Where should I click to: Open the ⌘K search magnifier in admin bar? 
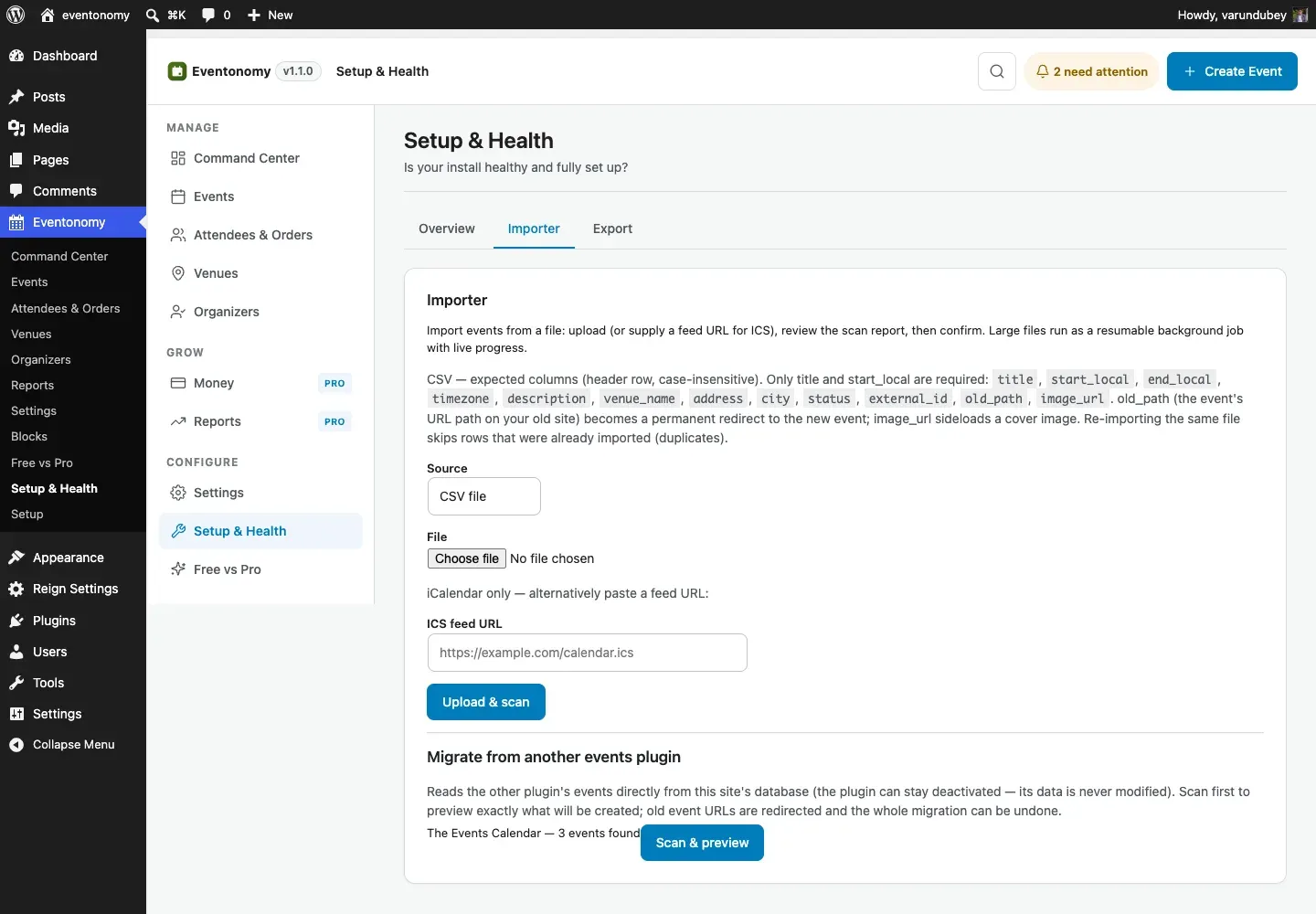coord(153,15)
